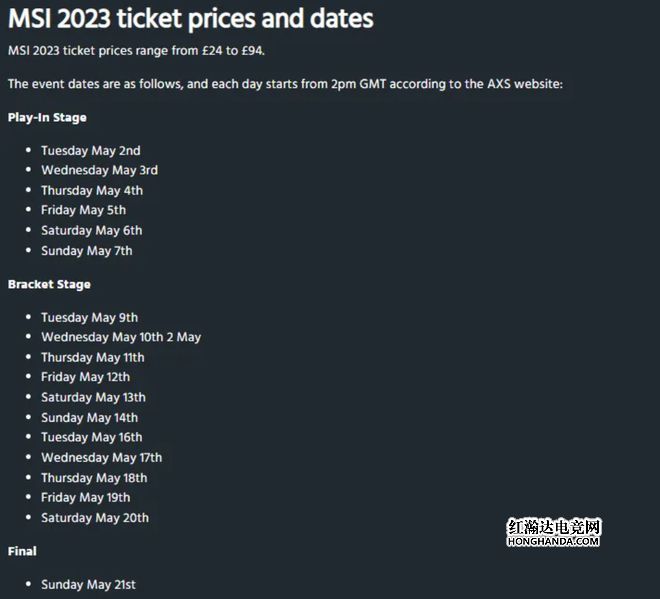This screenshot has width=660, height=599.
Task: Choose the Friday May 5th entry
Action: [84, 210]
